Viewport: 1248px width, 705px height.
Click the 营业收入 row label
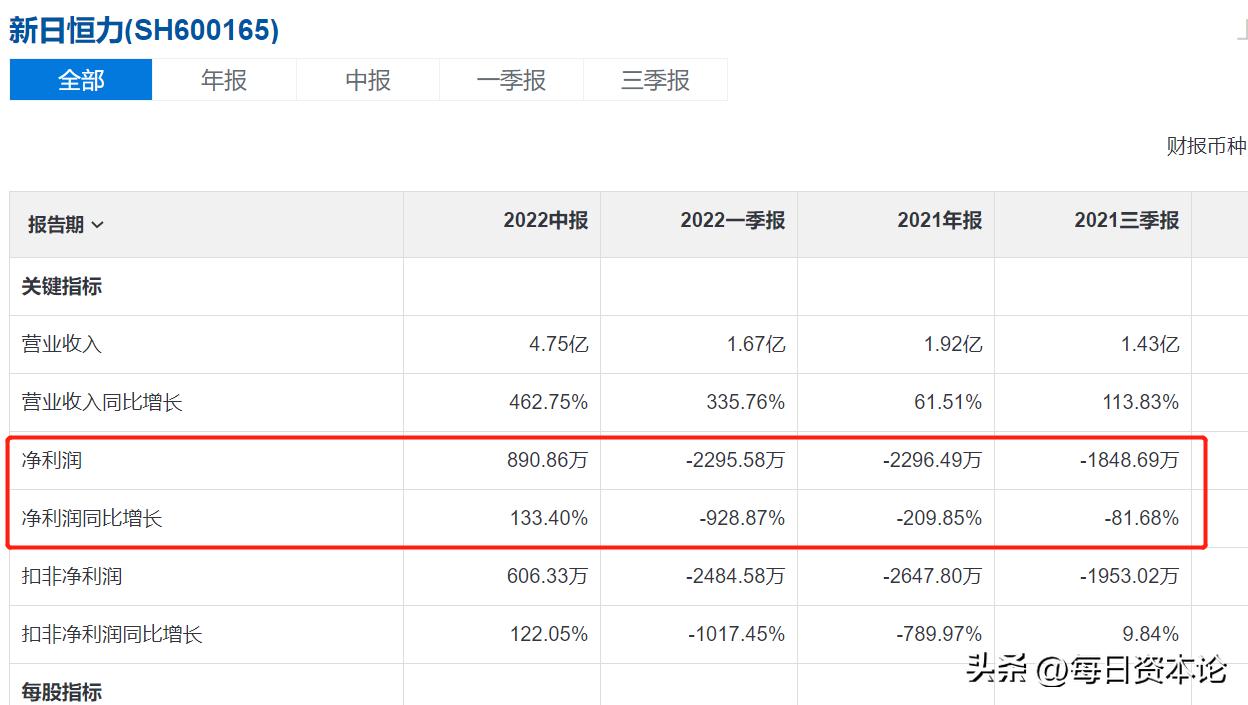tap(47, 344)
